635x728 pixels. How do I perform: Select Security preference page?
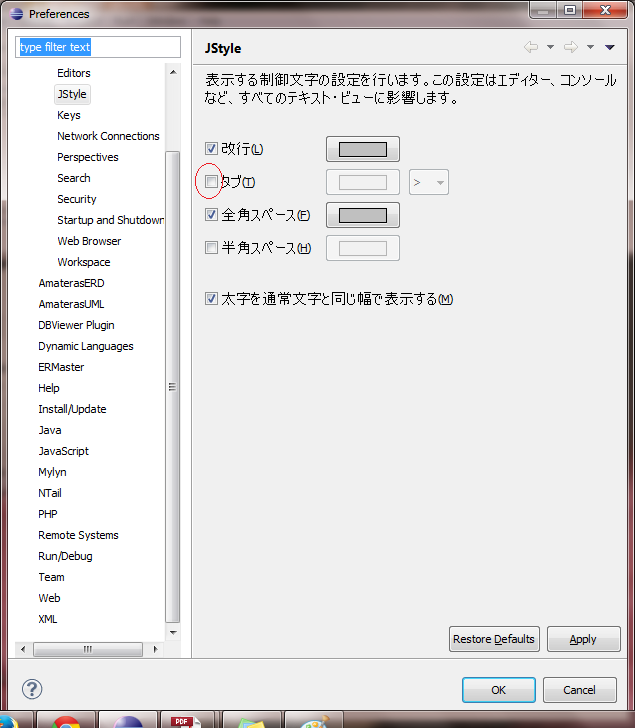click(x=77, y=199)
